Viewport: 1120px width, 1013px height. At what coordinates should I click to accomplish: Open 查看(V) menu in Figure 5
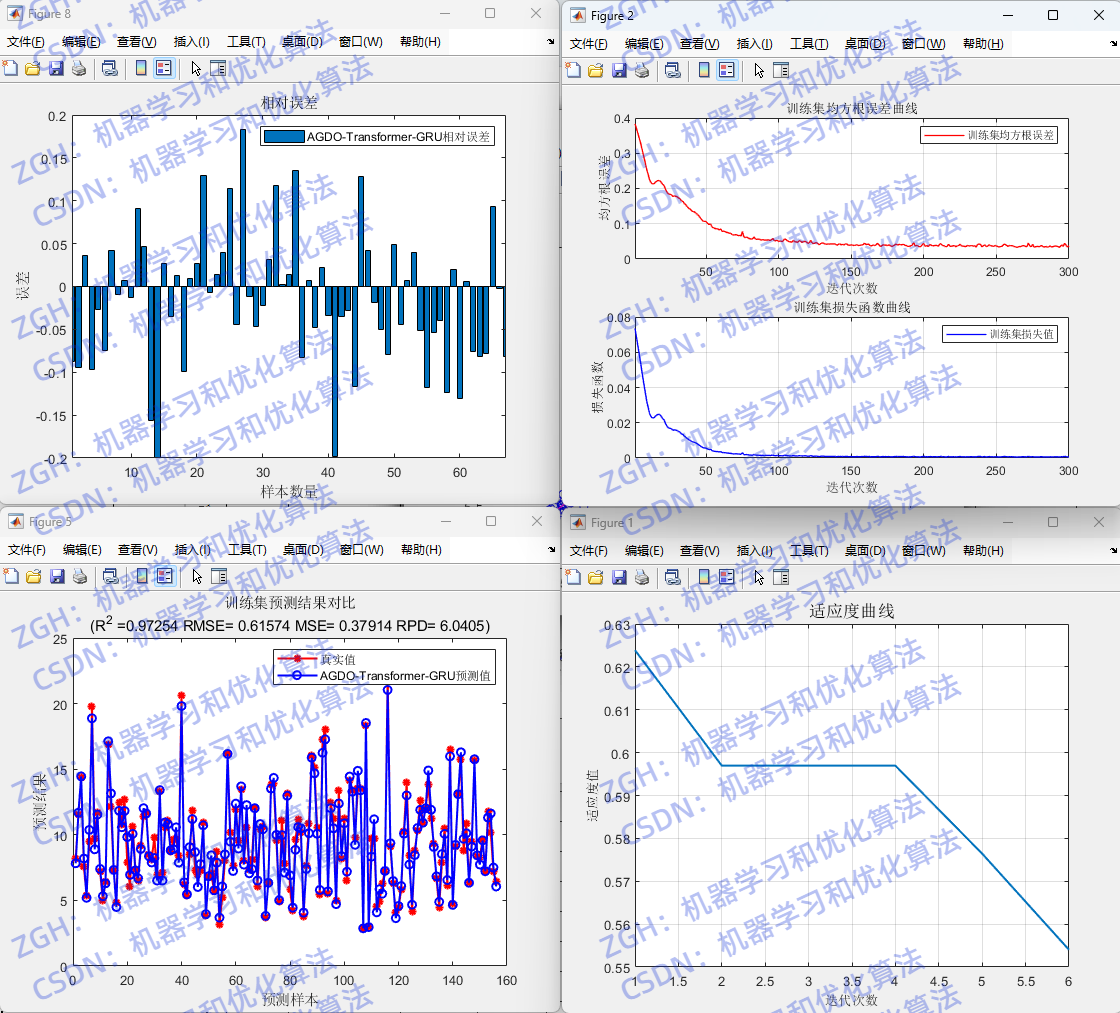(x=138, y=549)
